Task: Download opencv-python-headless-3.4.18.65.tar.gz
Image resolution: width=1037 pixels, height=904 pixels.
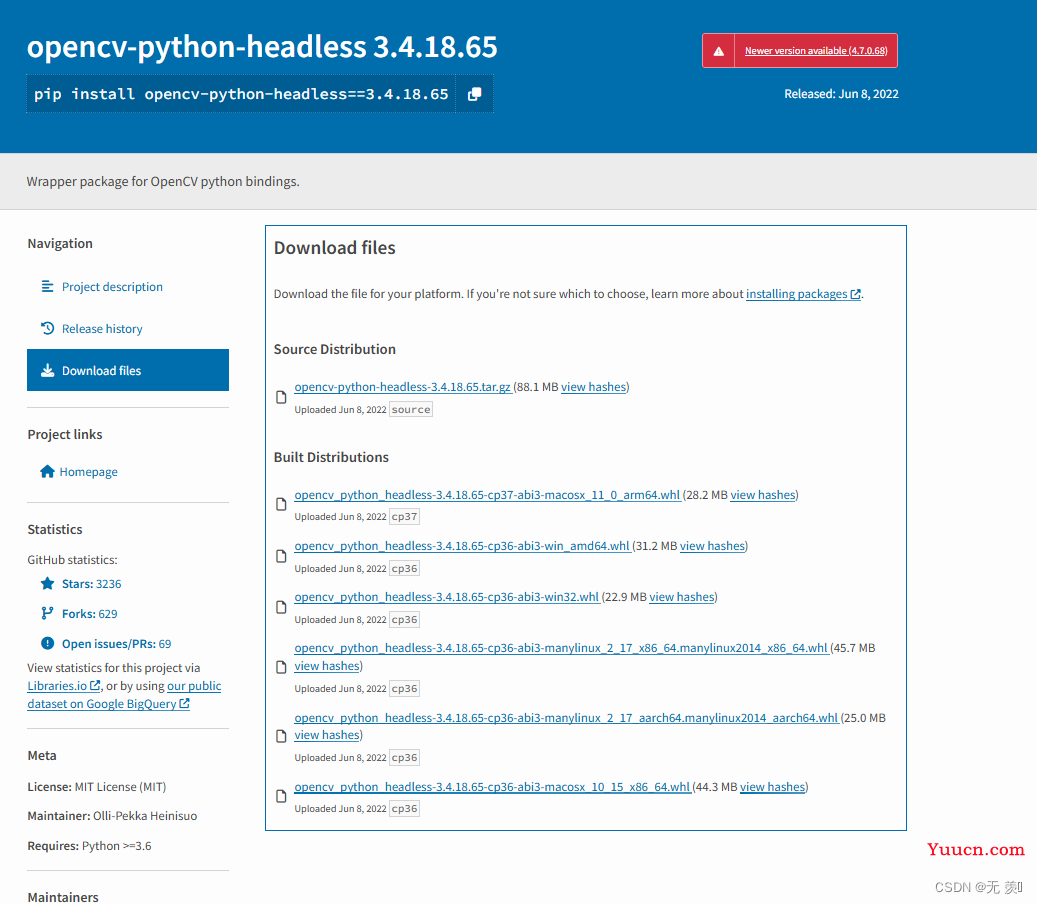Action: pos(403,387)
